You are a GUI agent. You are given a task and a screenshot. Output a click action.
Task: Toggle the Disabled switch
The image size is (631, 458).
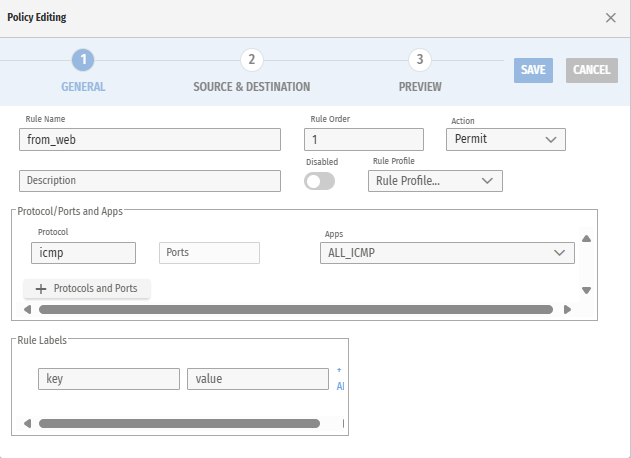[320, 181]
